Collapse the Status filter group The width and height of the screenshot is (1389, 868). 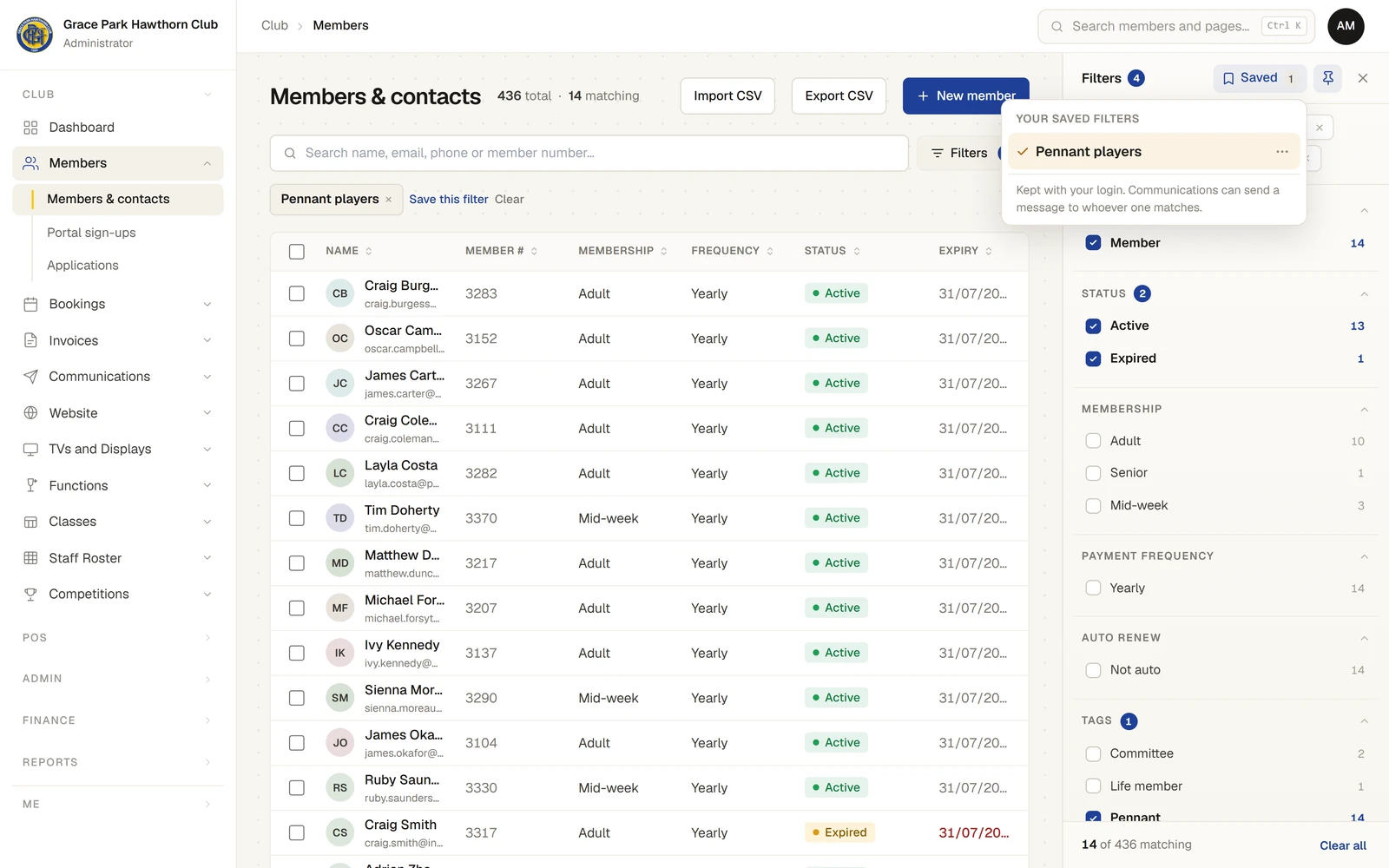click(1364, 294)
